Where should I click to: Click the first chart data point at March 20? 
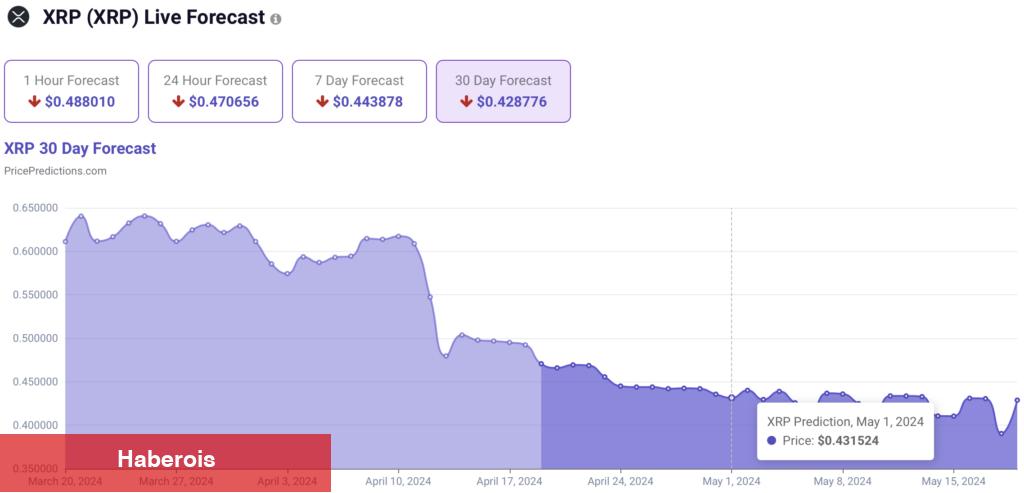[x=65, y=242]
